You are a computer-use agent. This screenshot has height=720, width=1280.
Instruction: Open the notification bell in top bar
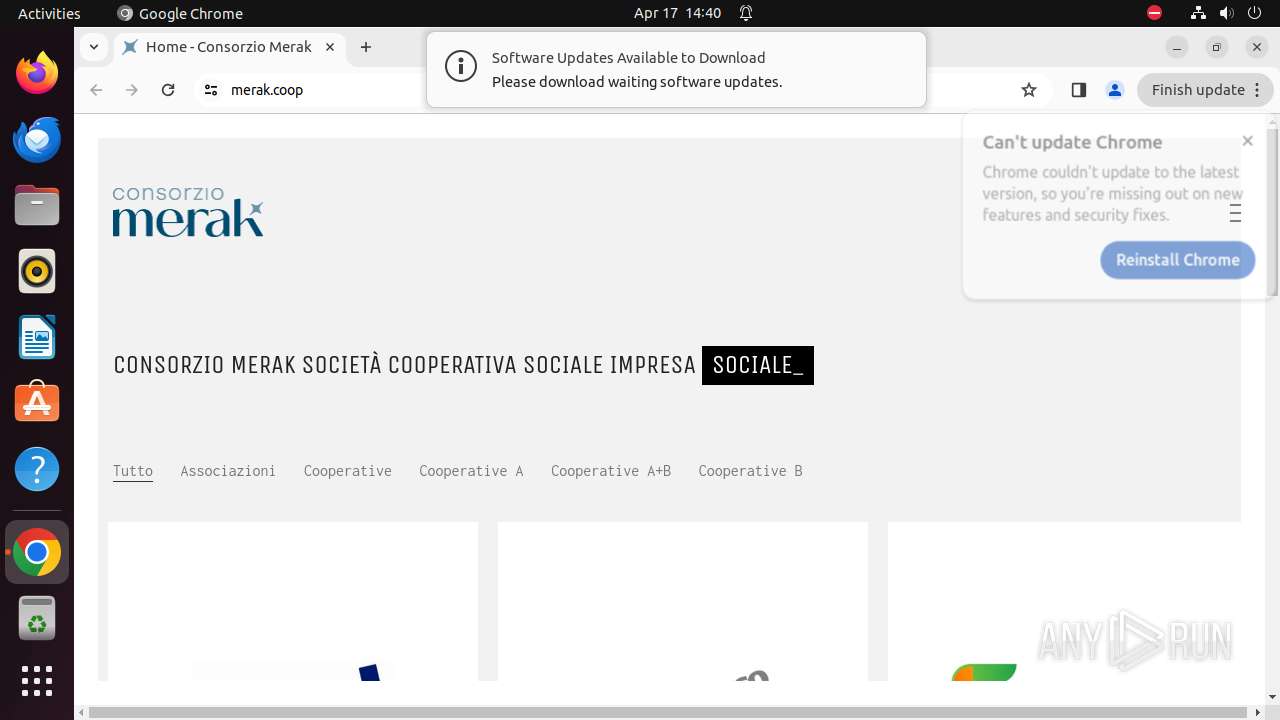coord(746,13)
